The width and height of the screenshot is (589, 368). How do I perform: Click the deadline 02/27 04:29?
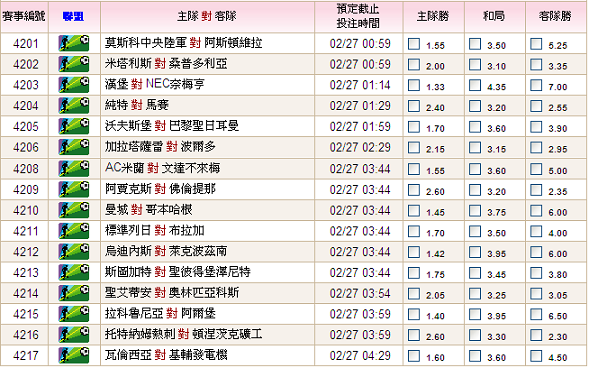(x=360, y=355)
